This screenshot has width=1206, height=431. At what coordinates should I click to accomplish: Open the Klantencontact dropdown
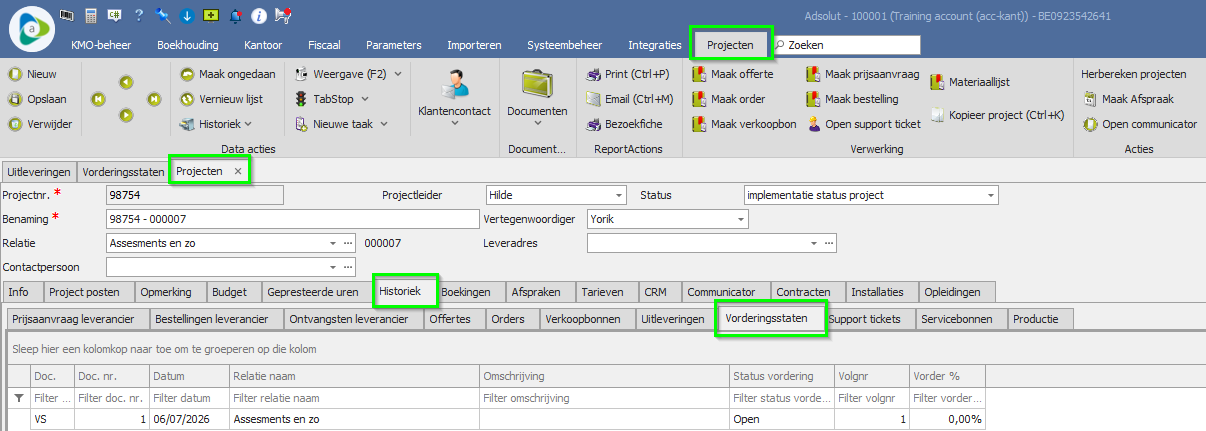[455, 99]
